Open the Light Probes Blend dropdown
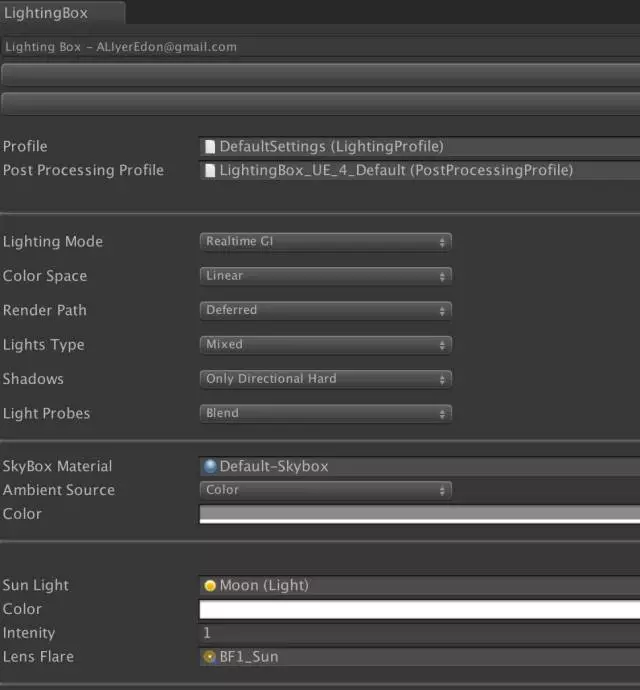The image size is (640, 690). 325,413
